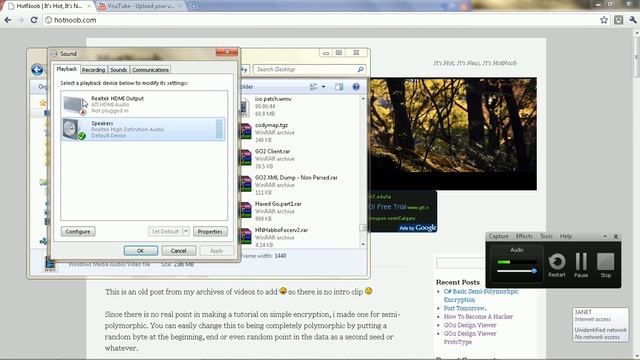The height and width of the screenshot is (360, 640).
Task: Change view using Explorer view icon
Action: coord(313,87)
